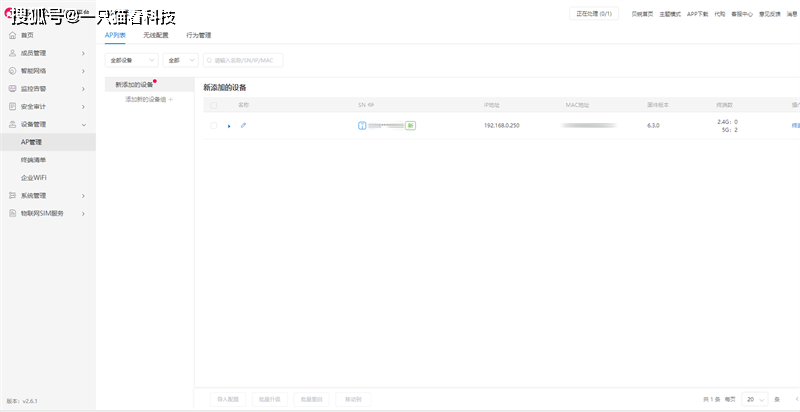Click the plus icon to add device group
The height and width of the screenshot is (412, 800).
170,99
